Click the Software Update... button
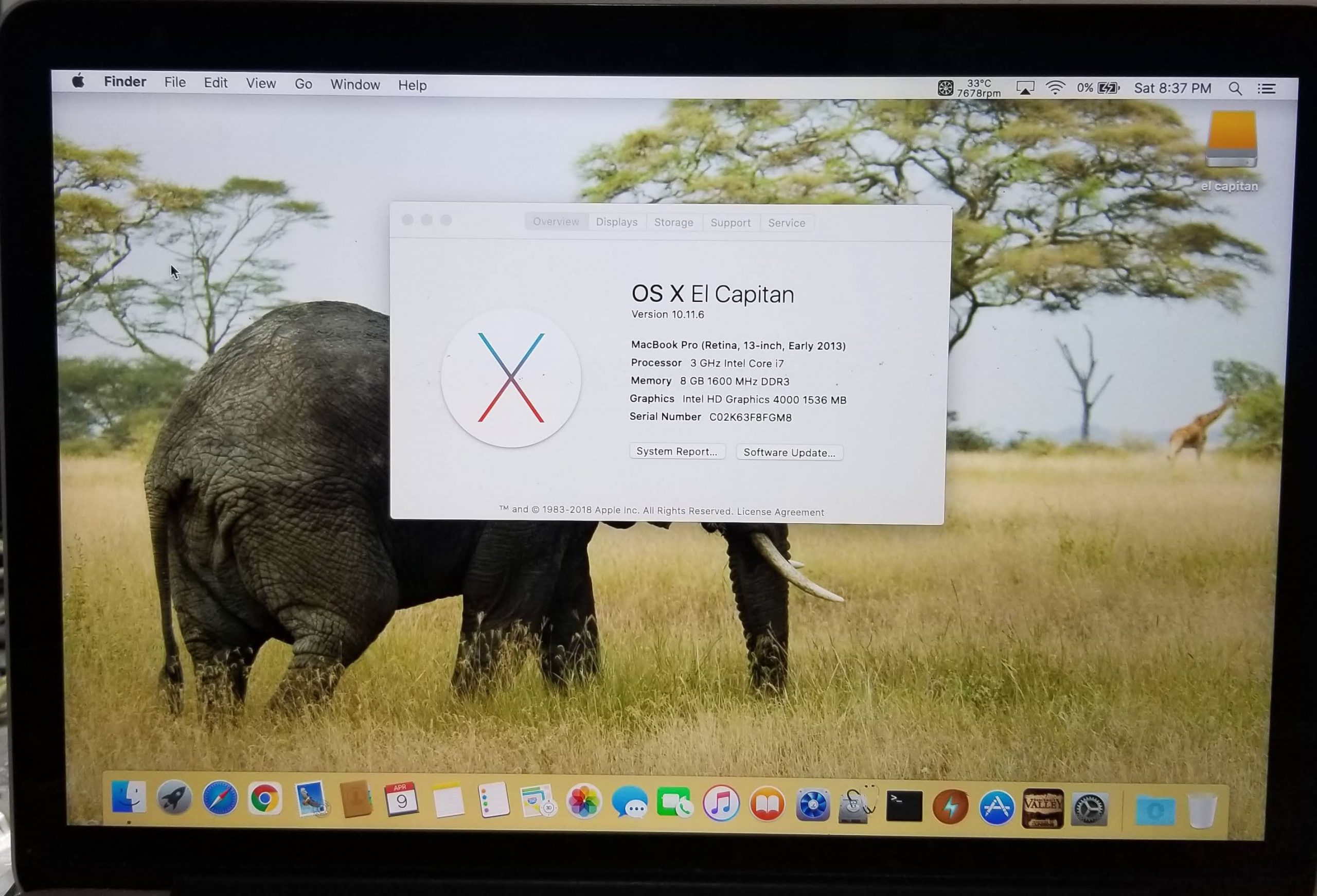The image size is (1317, 896). click(x=789, y=452)
